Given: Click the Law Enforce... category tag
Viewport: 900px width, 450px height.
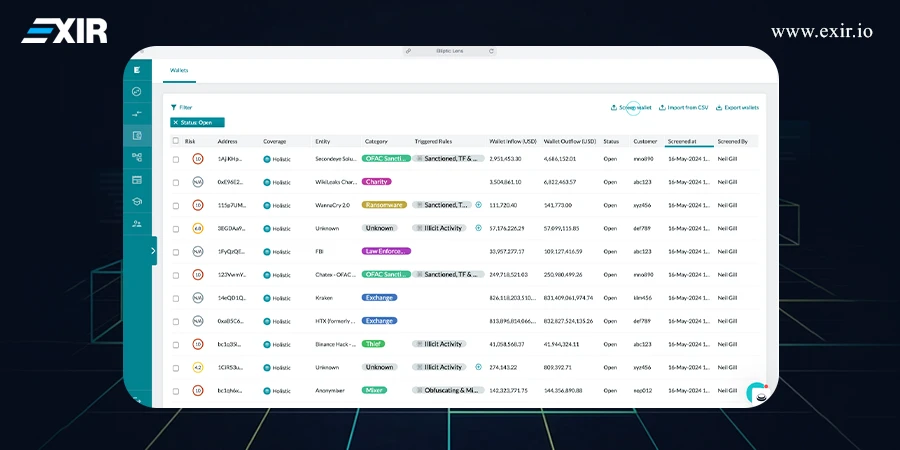Looking at the screenshot, I should tap(386, 251).
